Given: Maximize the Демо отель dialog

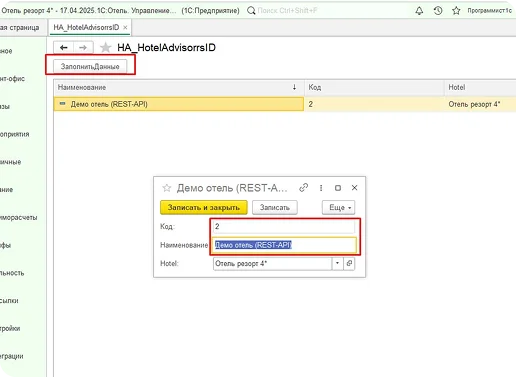Looking at the screenshot, I should coord(338,188).
